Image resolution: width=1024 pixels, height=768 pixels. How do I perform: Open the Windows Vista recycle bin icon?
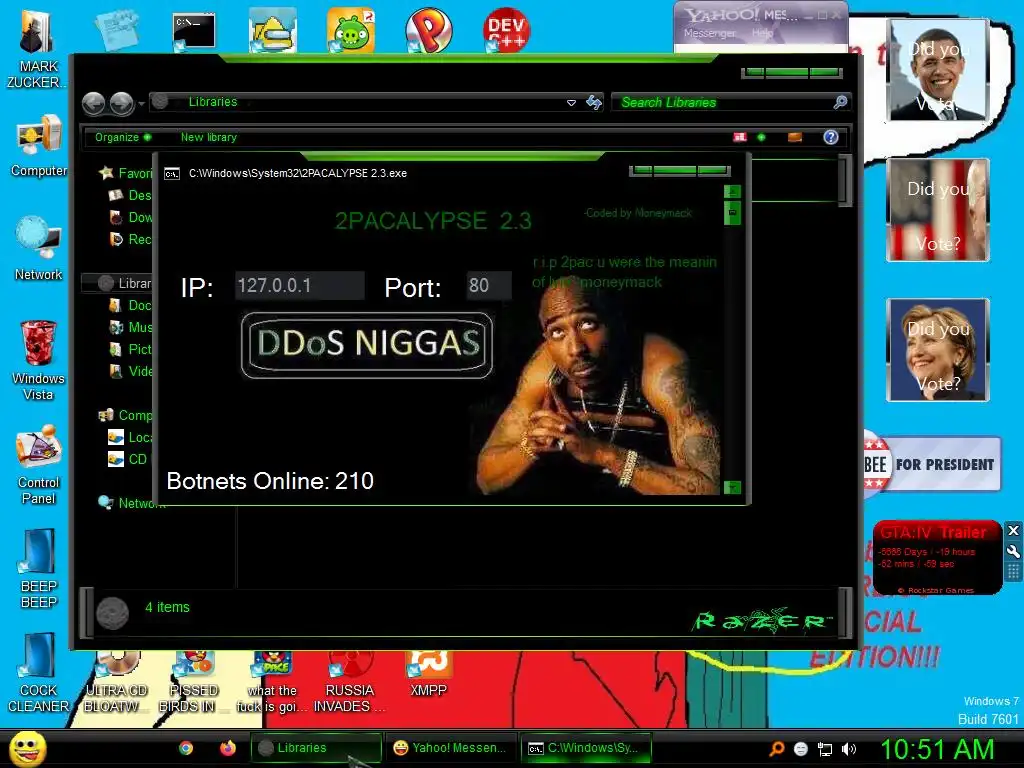click(x=39, y=360)
